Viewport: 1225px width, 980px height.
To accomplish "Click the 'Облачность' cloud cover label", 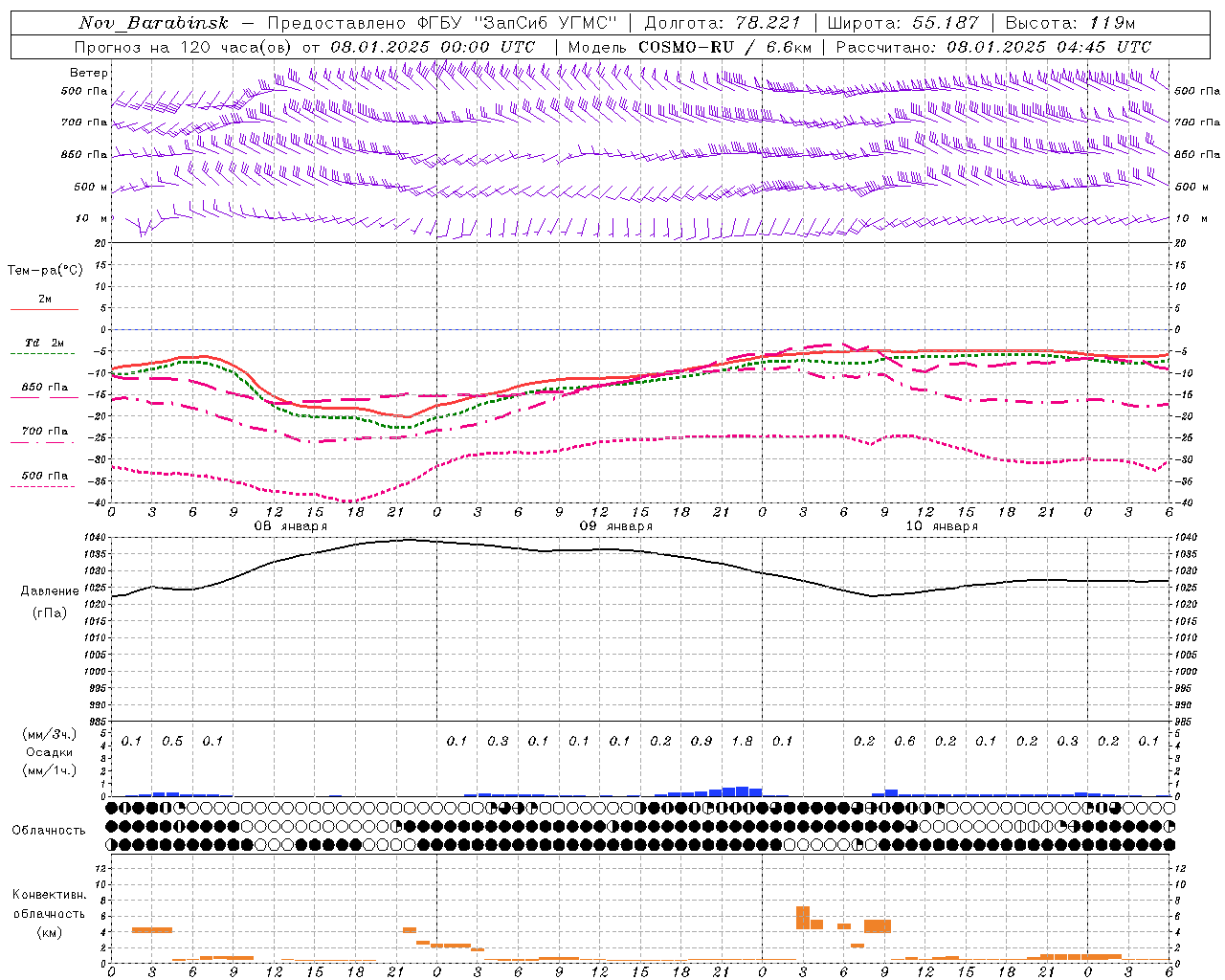I will pos(49,831).
